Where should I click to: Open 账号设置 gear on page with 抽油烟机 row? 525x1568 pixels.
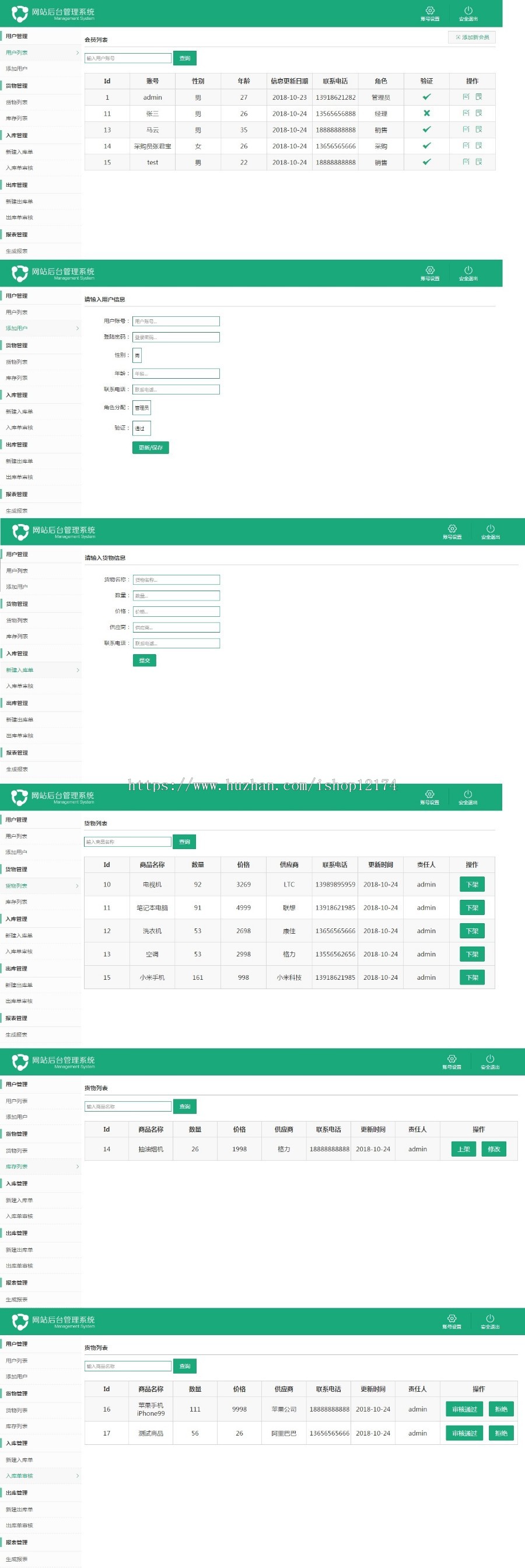[452, 1059]
